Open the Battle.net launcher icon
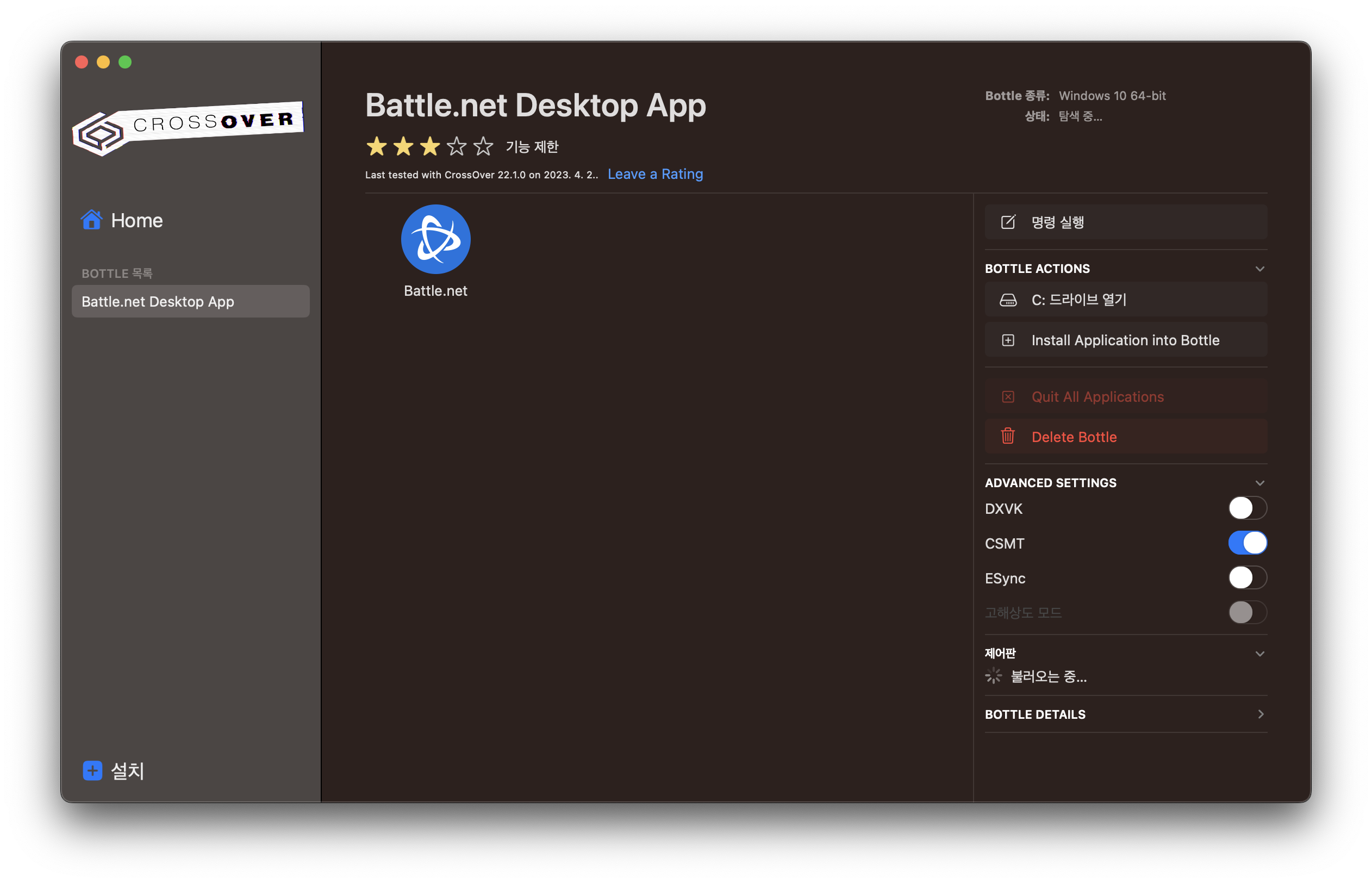1372x883 pixels. (x=435, y=240)
